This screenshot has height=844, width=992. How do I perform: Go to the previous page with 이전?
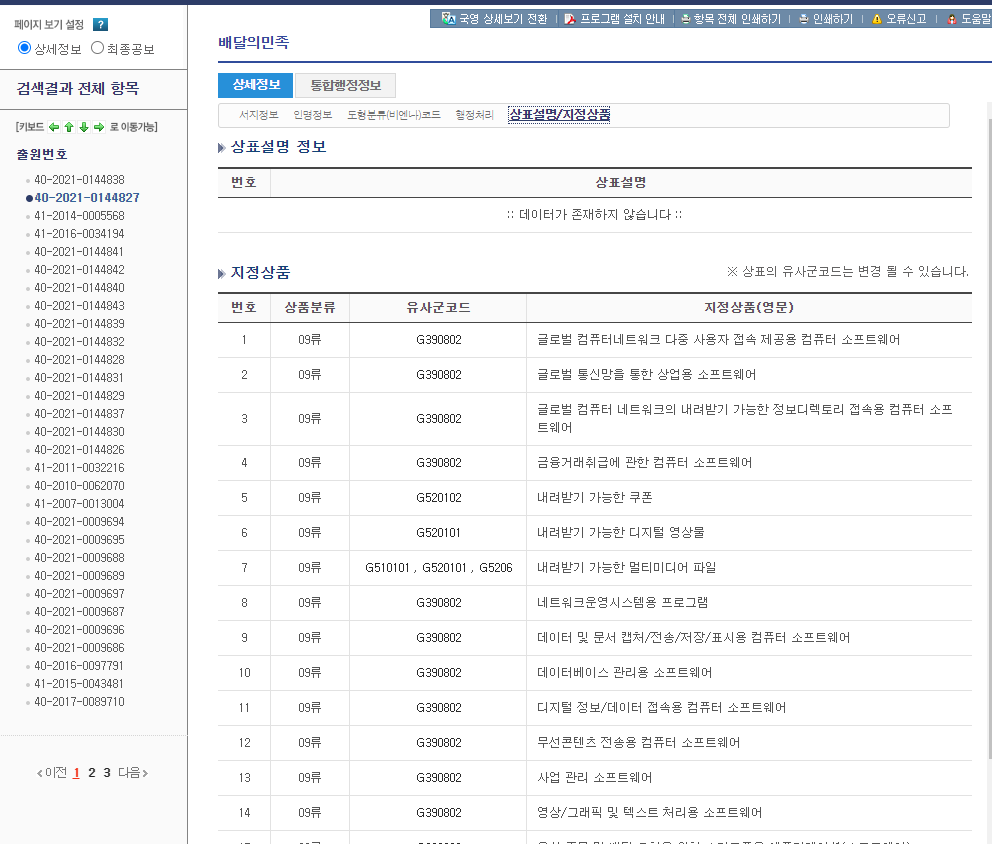coord(52,773)
